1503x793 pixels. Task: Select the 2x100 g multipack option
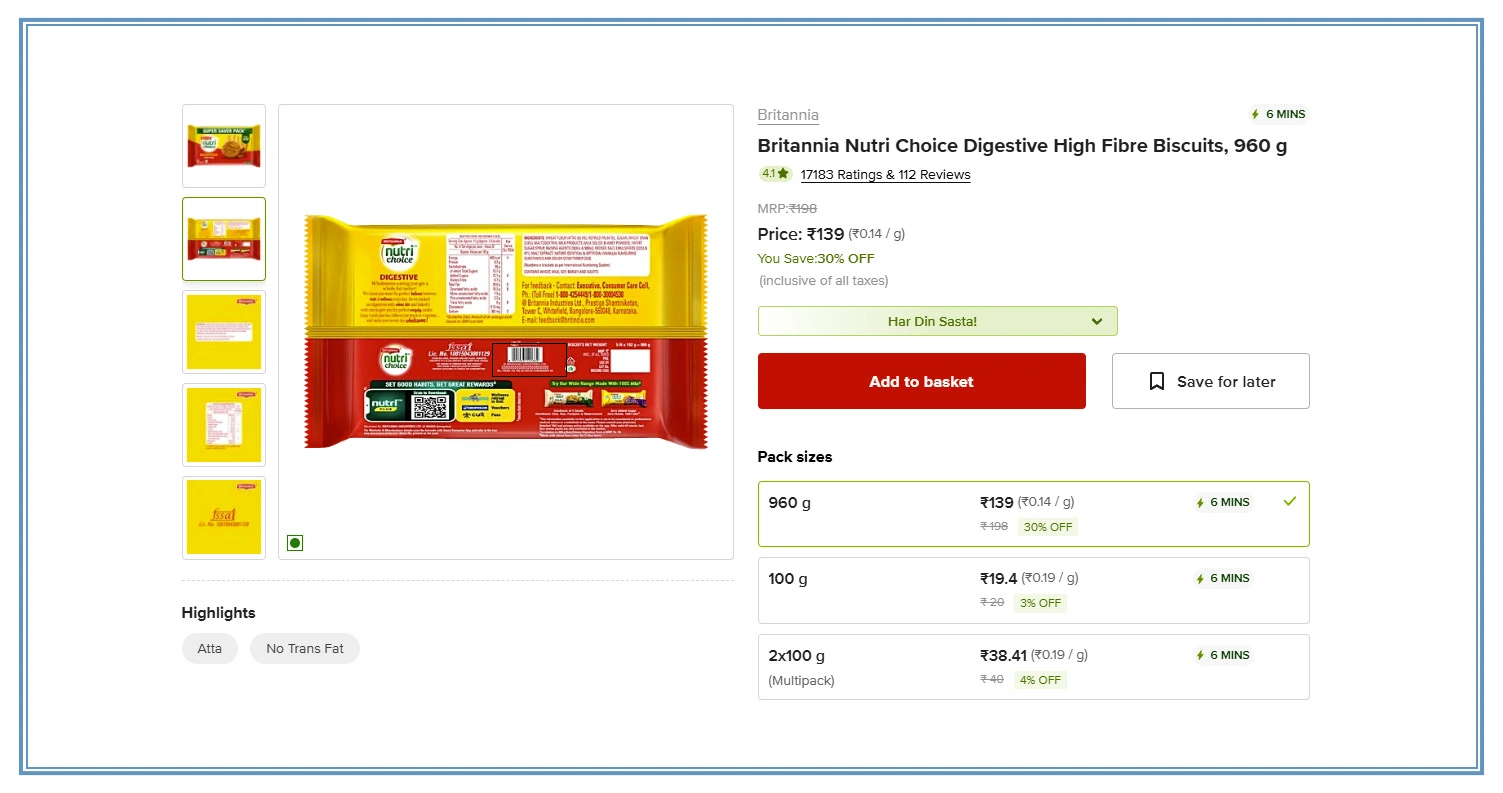tap(1033, 667)
